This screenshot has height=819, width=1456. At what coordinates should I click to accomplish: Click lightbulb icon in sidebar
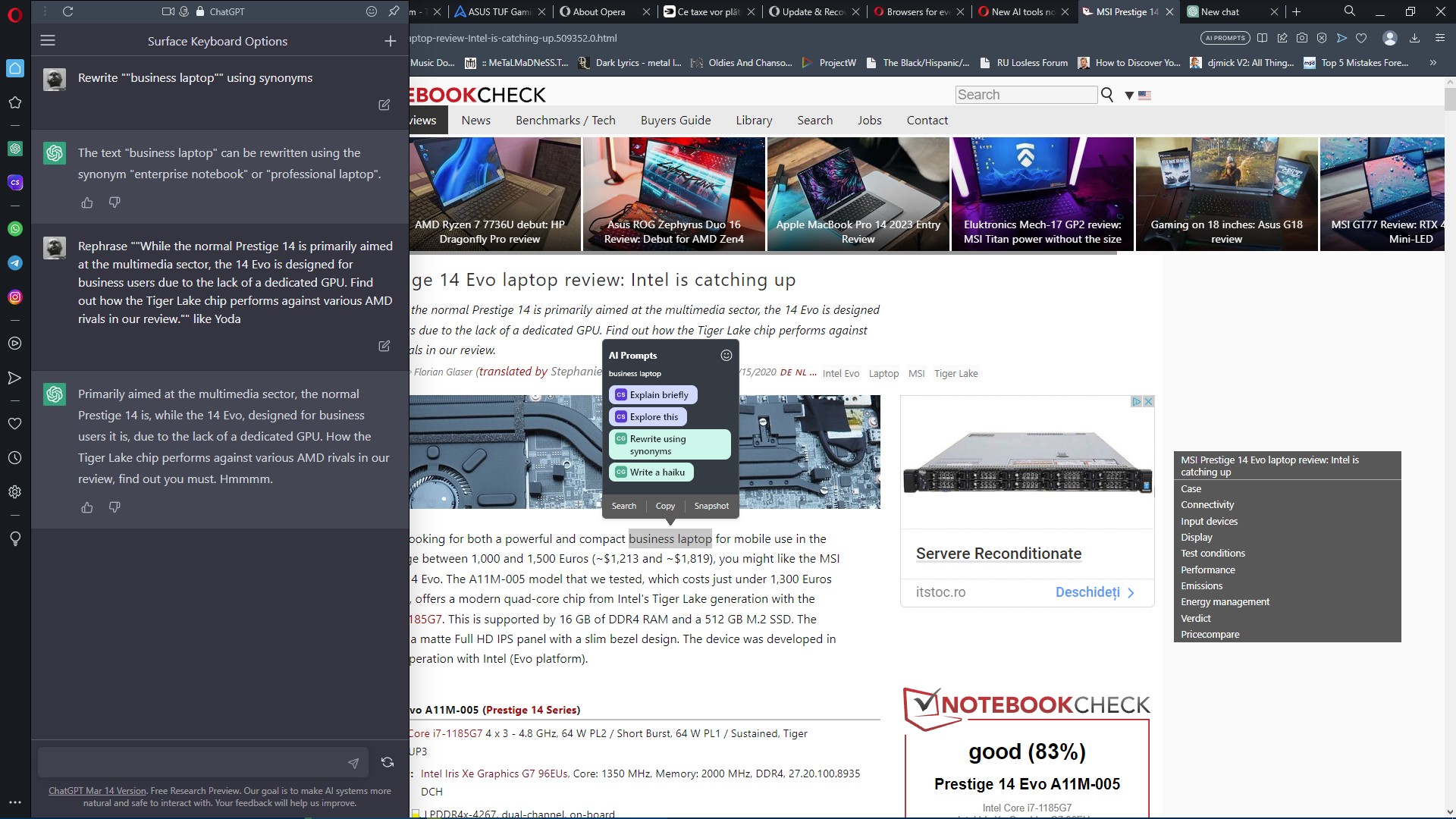point(15,538)
